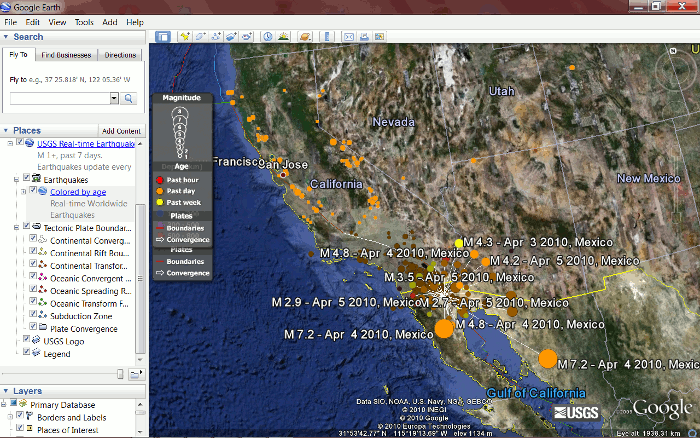Click the Fly to text input field
The height and width of the screenshot is (438, 700).
click(x=60, y=98)
